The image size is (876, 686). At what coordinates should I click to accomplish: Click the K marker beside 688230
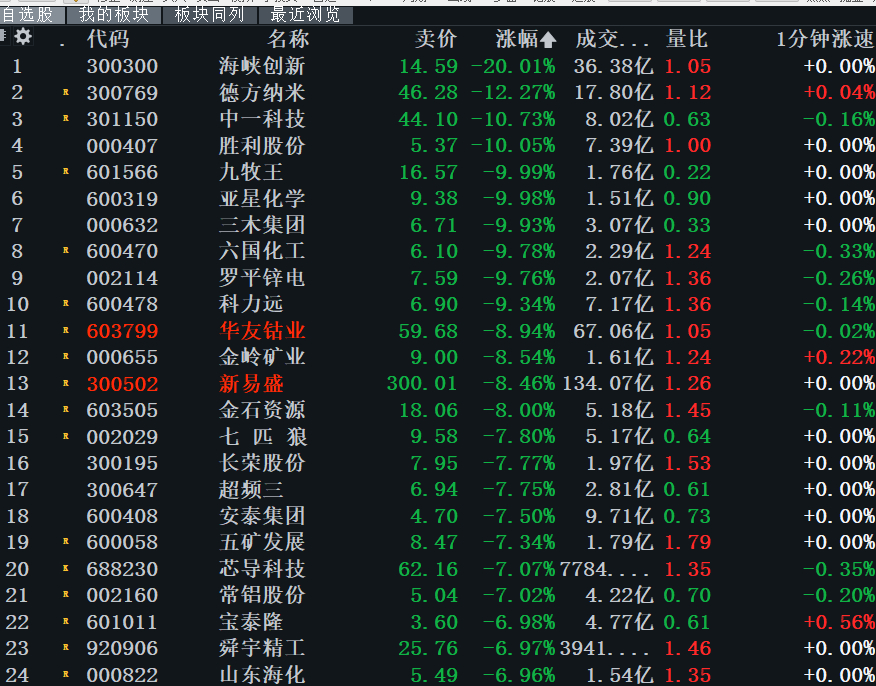(65, 568)
